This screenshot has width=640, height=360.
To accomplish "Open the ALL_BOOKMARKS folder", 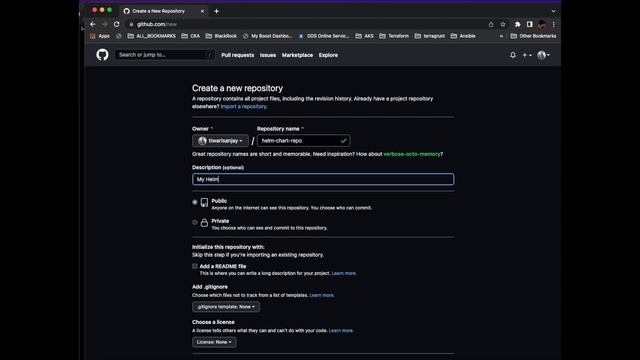I will coord(151,36).
